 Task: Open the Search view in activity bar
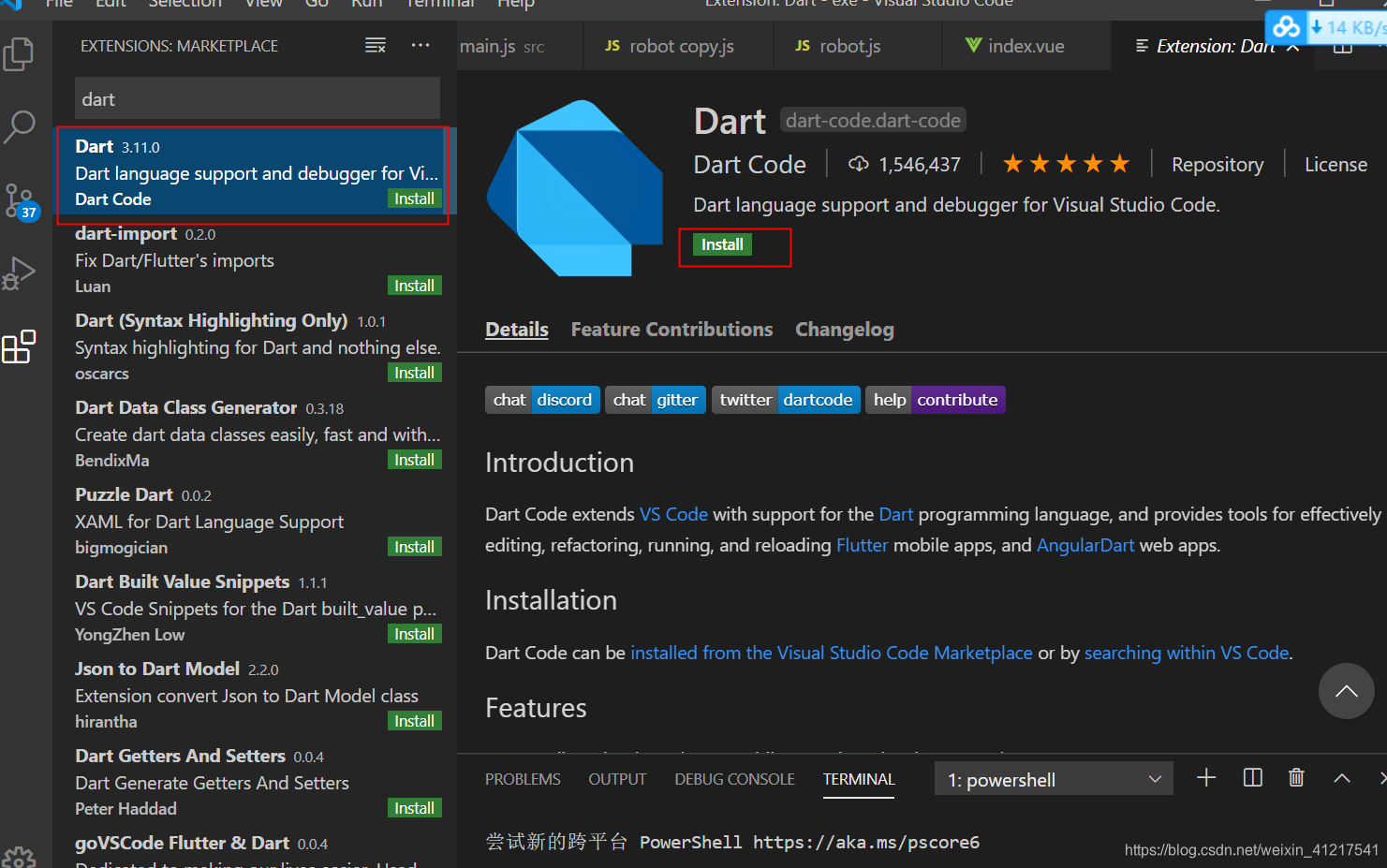click(19, 126)
